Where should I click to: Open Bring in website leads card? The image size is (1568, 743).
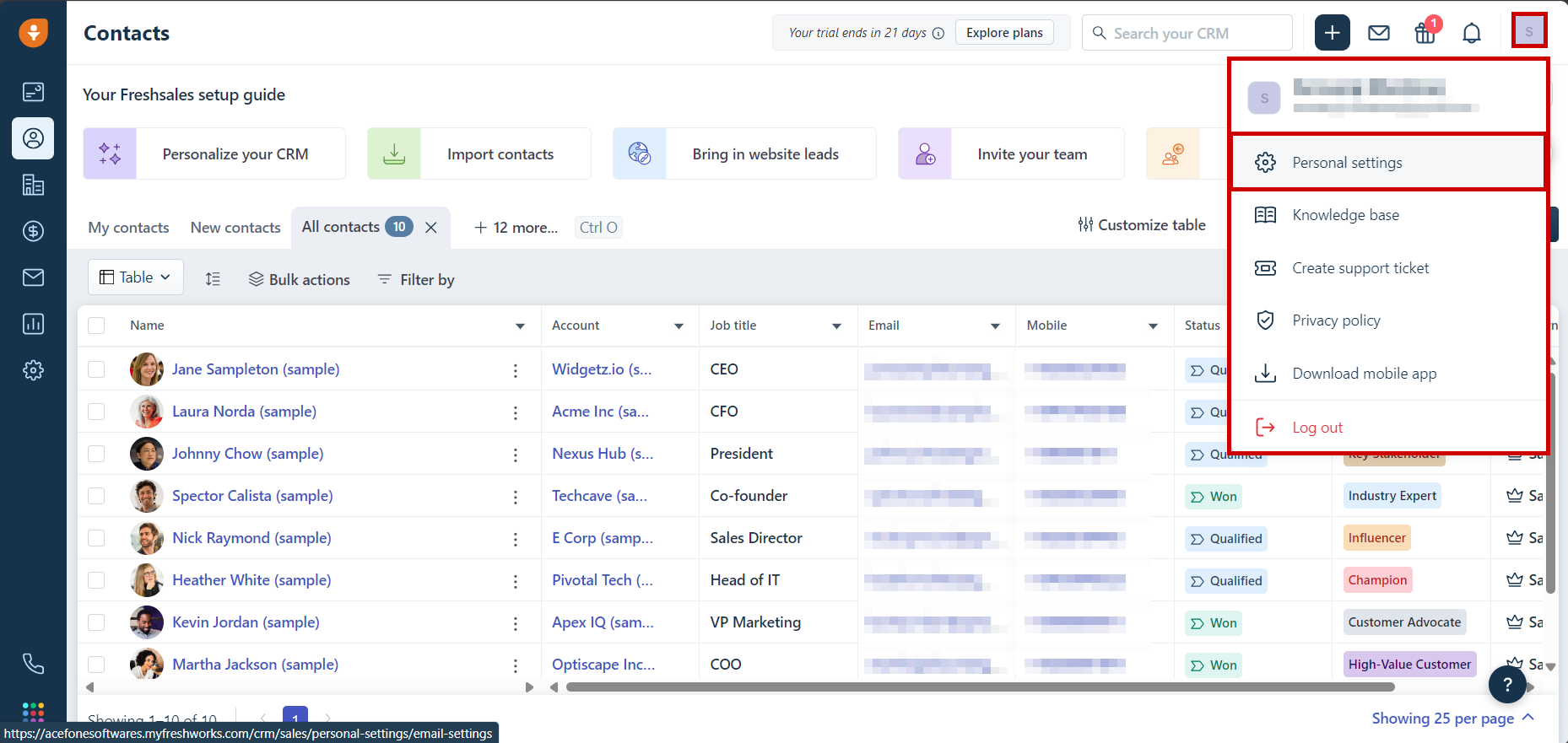[744, 153]
